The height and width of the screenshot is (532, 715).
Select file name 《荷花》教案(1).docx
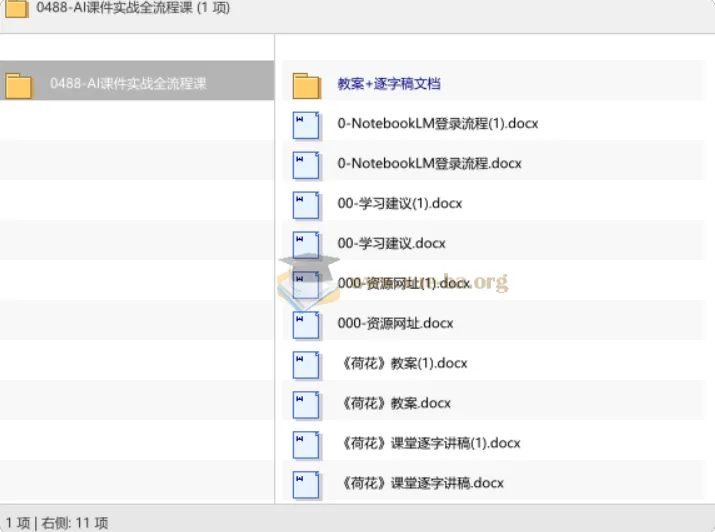pyautogui.click(x=404, y=363)
